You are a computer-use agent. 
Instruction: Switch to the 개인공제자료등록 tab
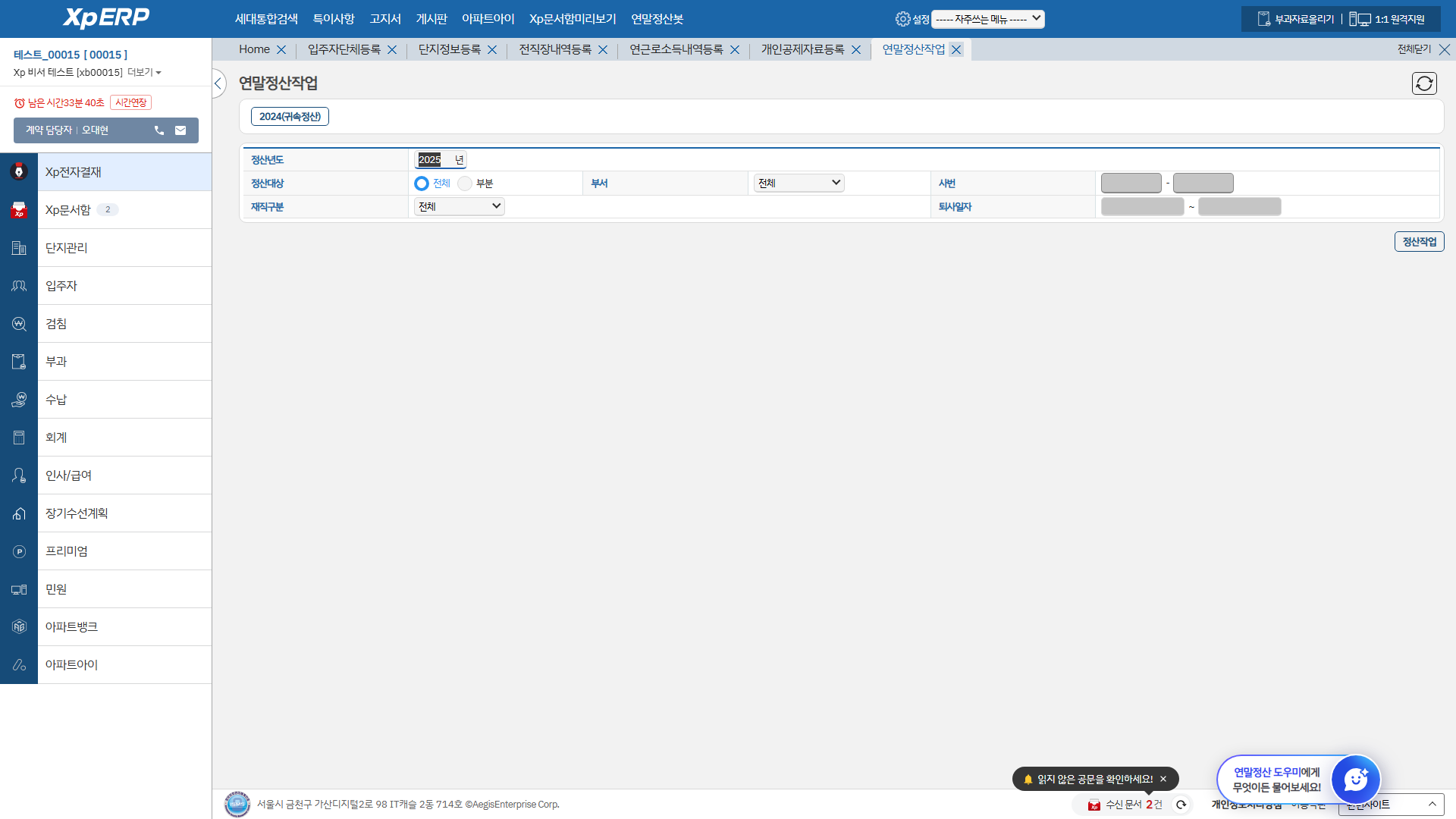click(x=802, y=49)
